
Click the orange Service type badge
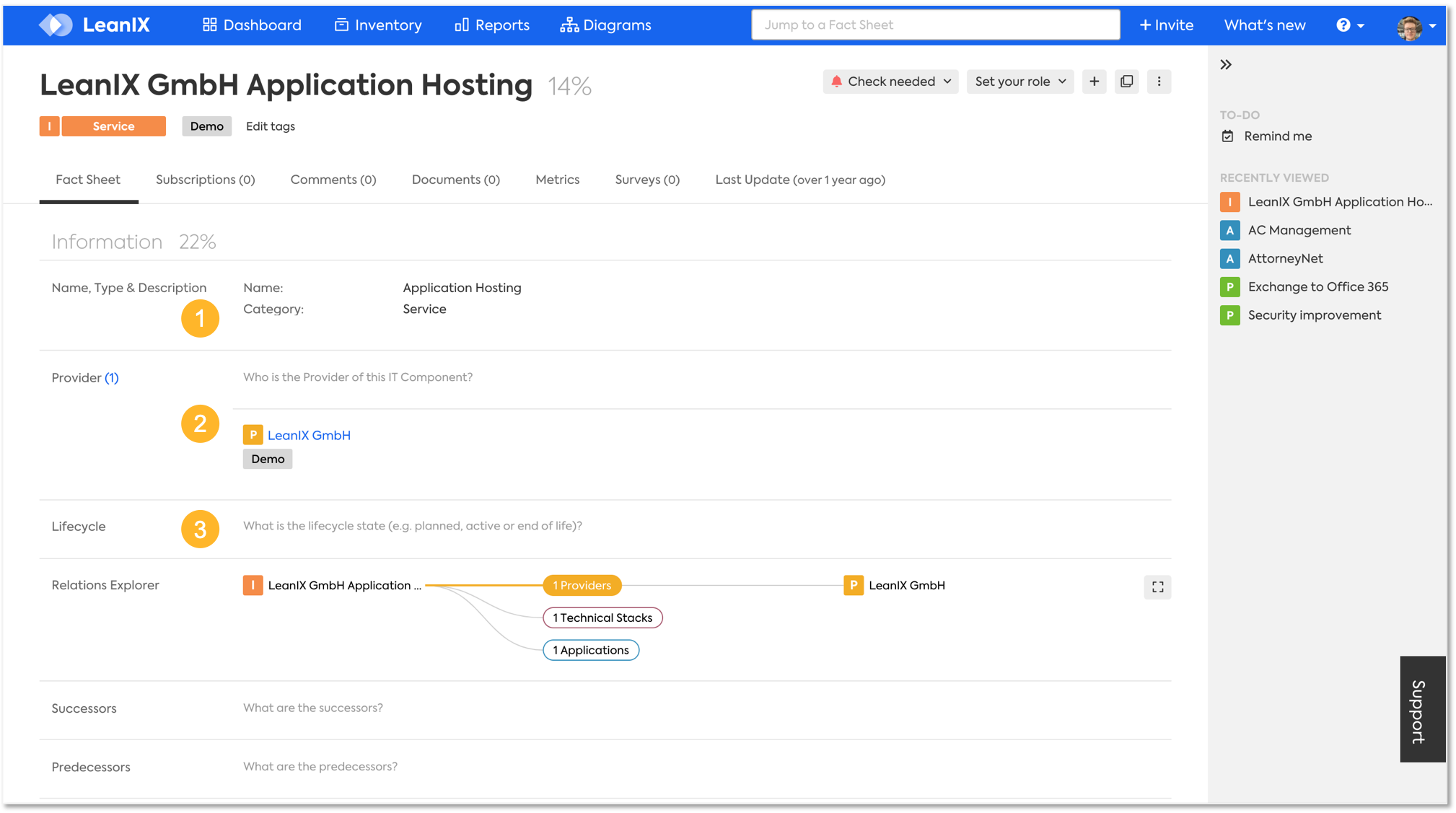[x=113, y=126]
